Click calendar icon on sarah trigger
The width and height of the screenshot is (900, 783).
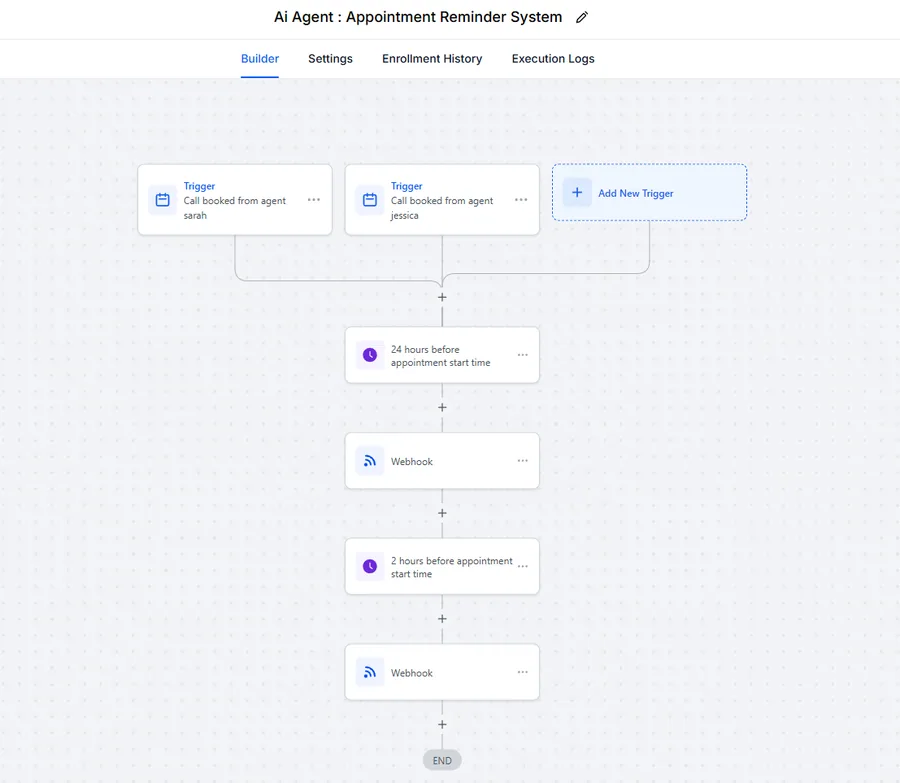click(162, 200)
